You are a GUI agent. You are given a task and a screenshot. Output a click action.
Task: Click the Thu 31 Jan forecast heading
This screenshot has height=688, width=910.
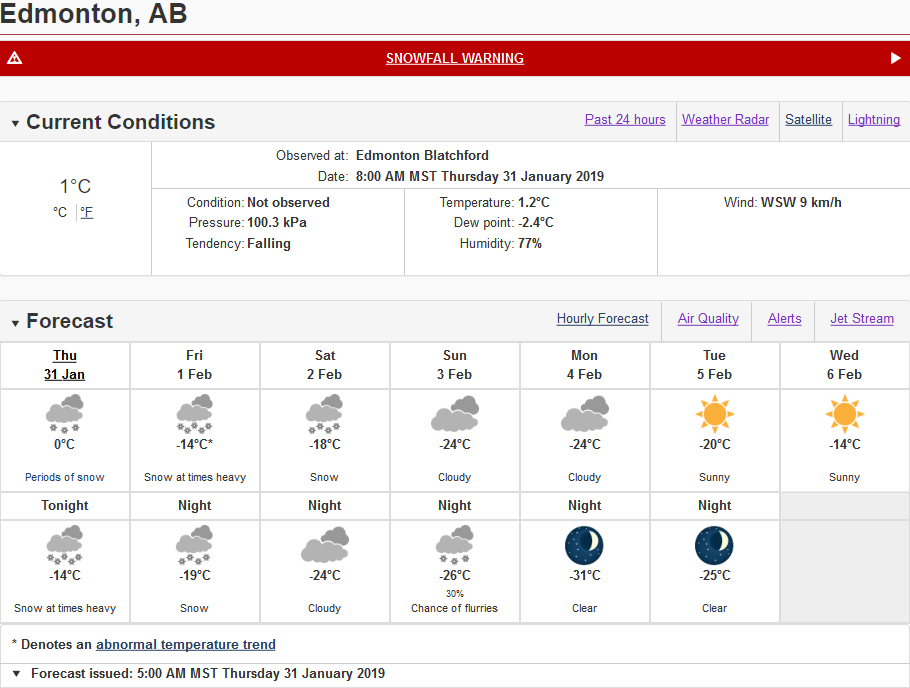[x=64, y=365]
